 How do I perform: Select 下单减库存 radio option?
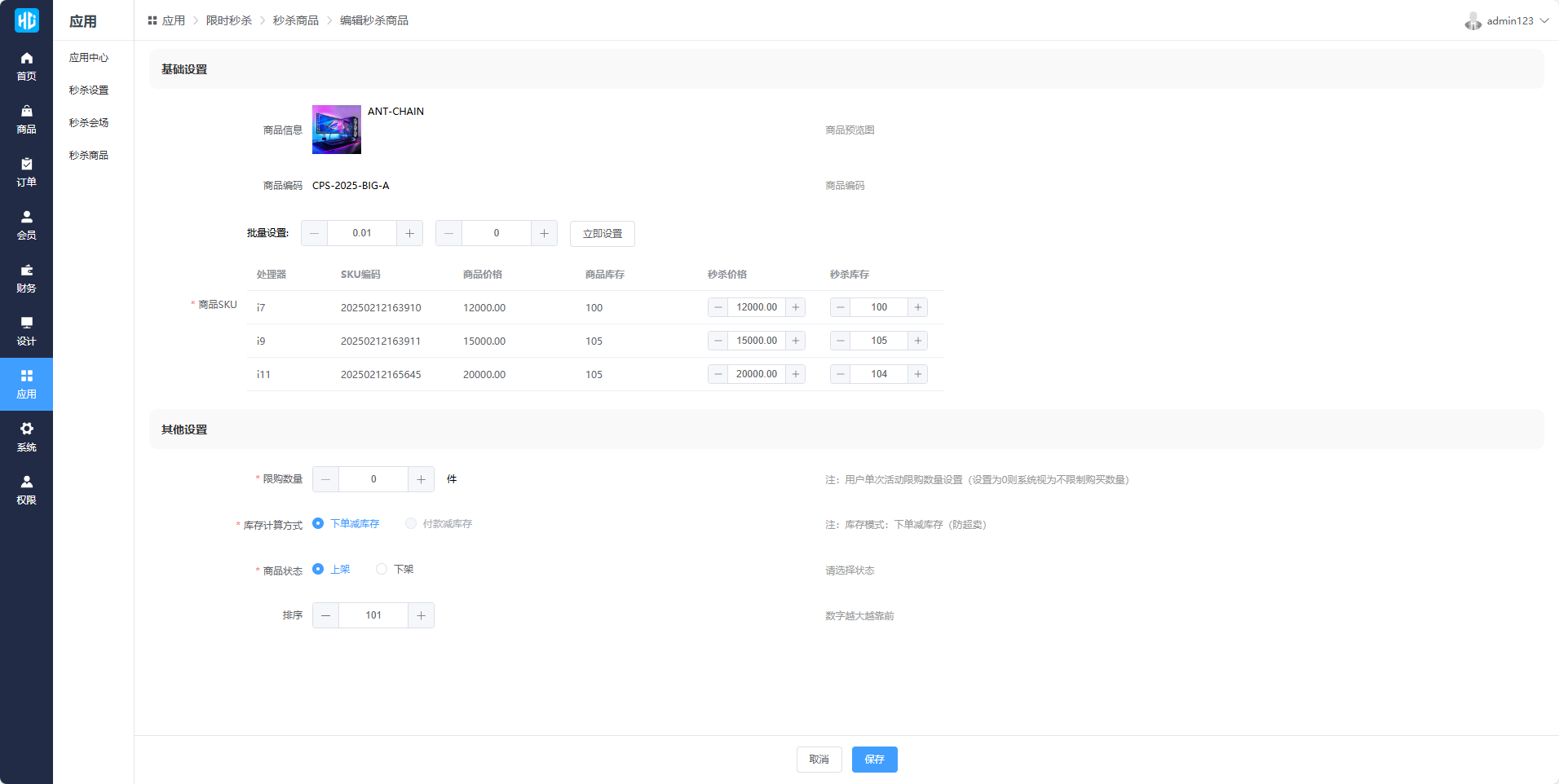click(x=318, y=524)
